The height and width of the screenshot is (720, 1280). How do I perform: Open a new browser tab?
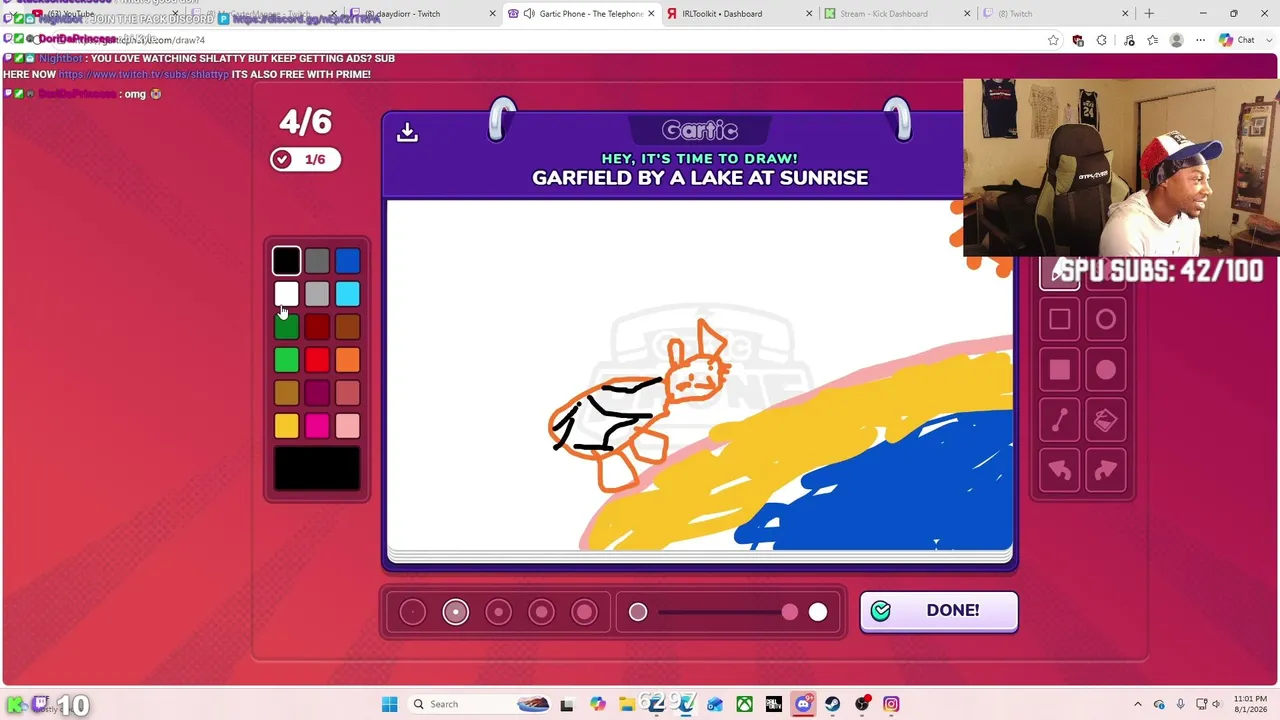click(1149, 14)
